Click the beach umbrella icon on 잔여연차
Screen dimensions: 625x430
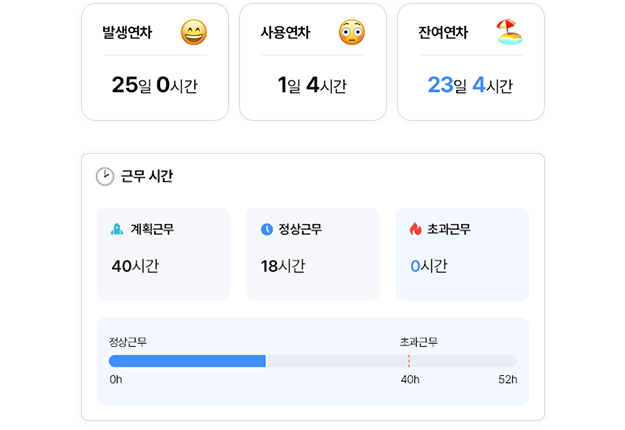click(x=510, y=33)
